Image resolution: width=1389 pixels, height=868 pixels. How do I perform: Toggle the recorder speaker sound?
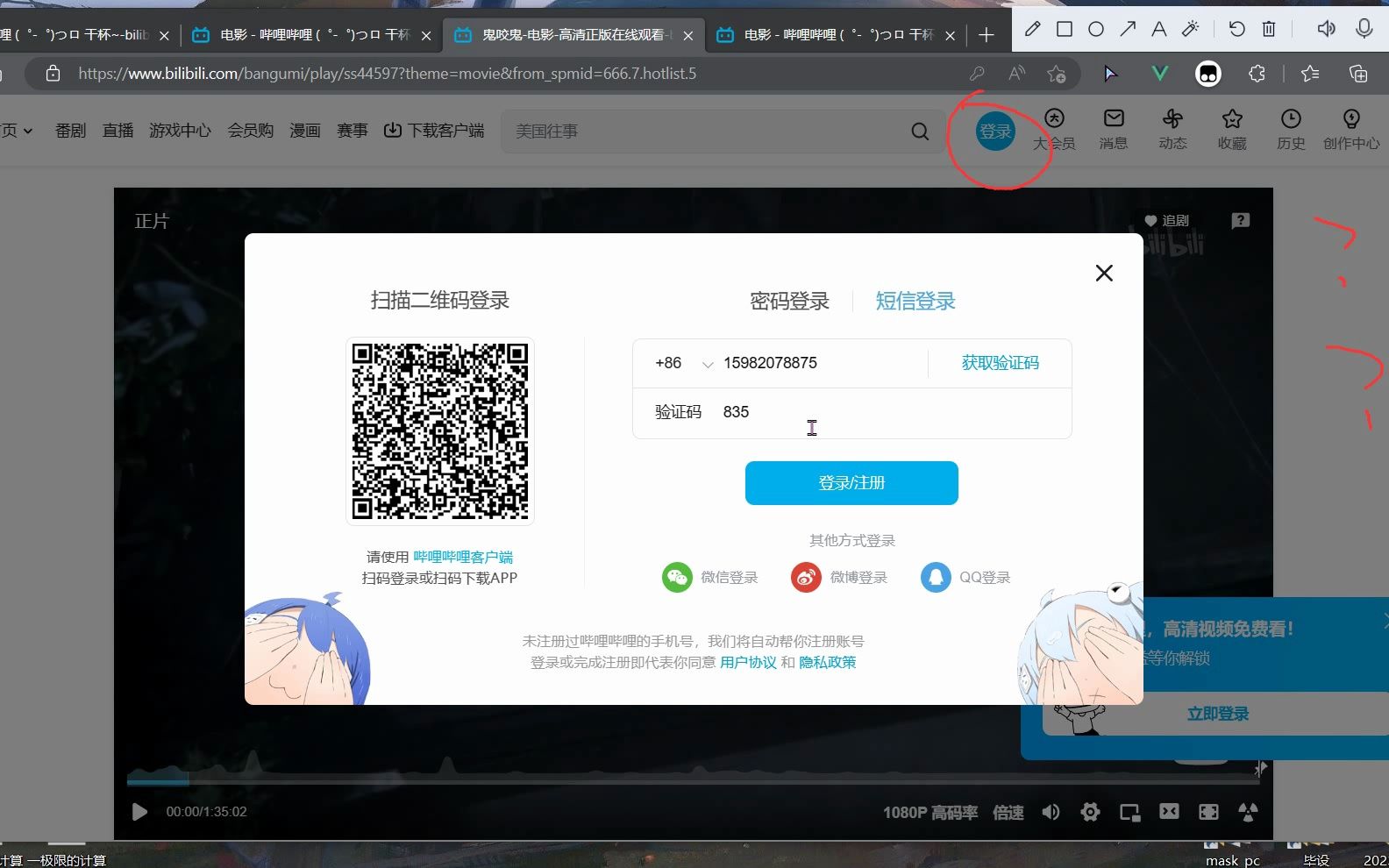pyautogui.click(x=1326, y=29)
